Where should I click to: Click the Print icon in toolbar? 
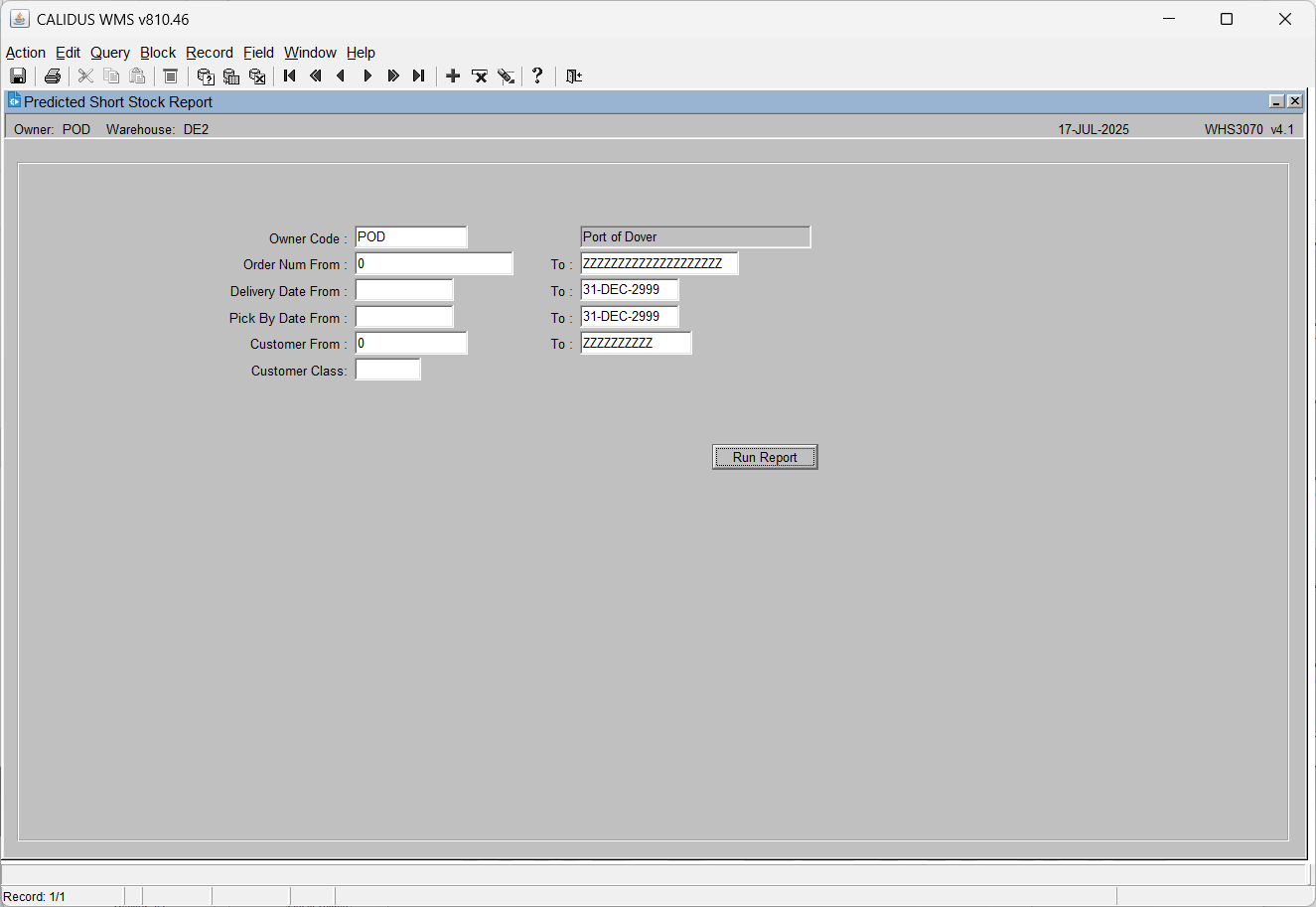click(53, 76)
